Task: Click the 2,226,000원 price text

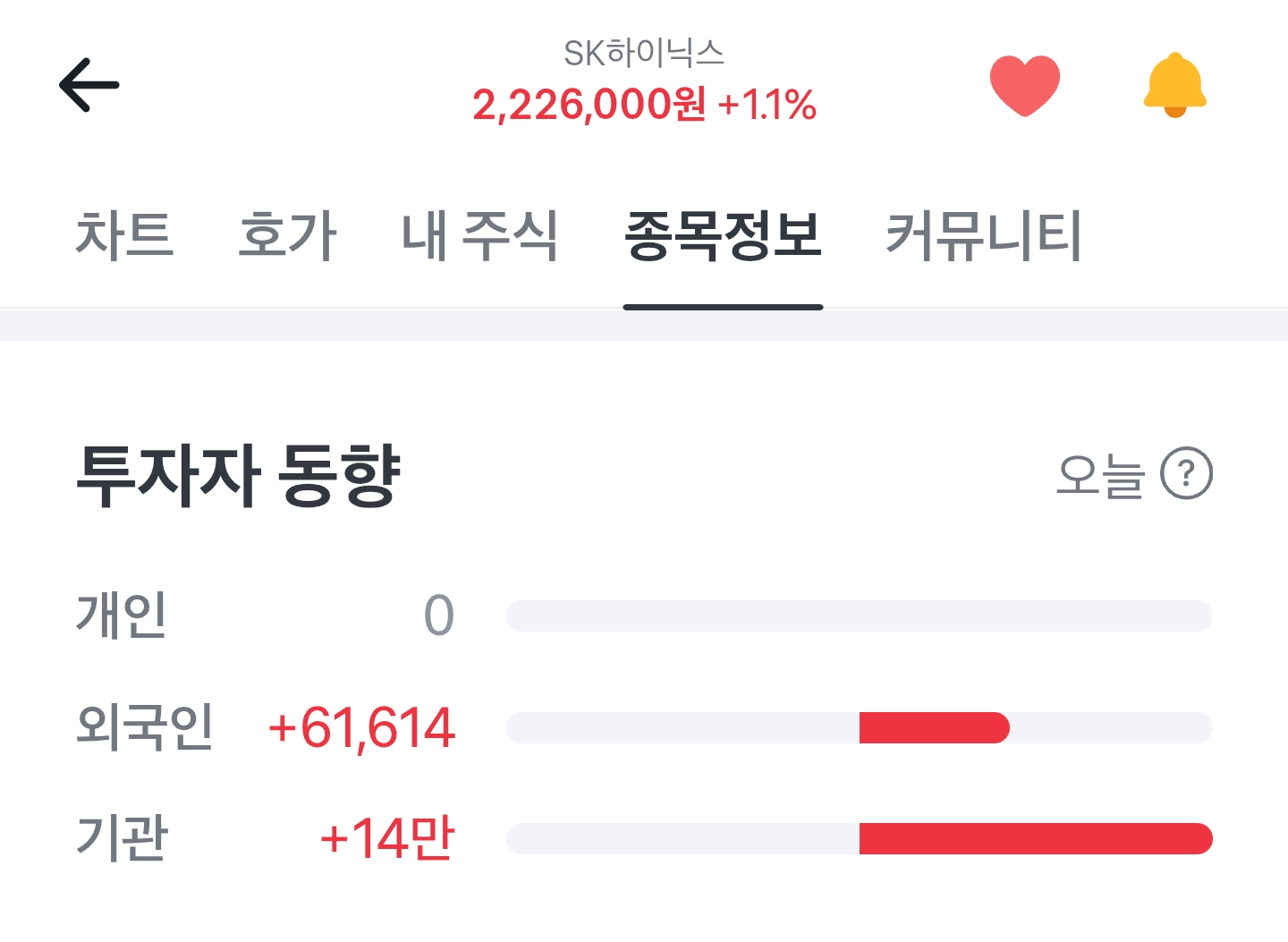Action: 589,105
